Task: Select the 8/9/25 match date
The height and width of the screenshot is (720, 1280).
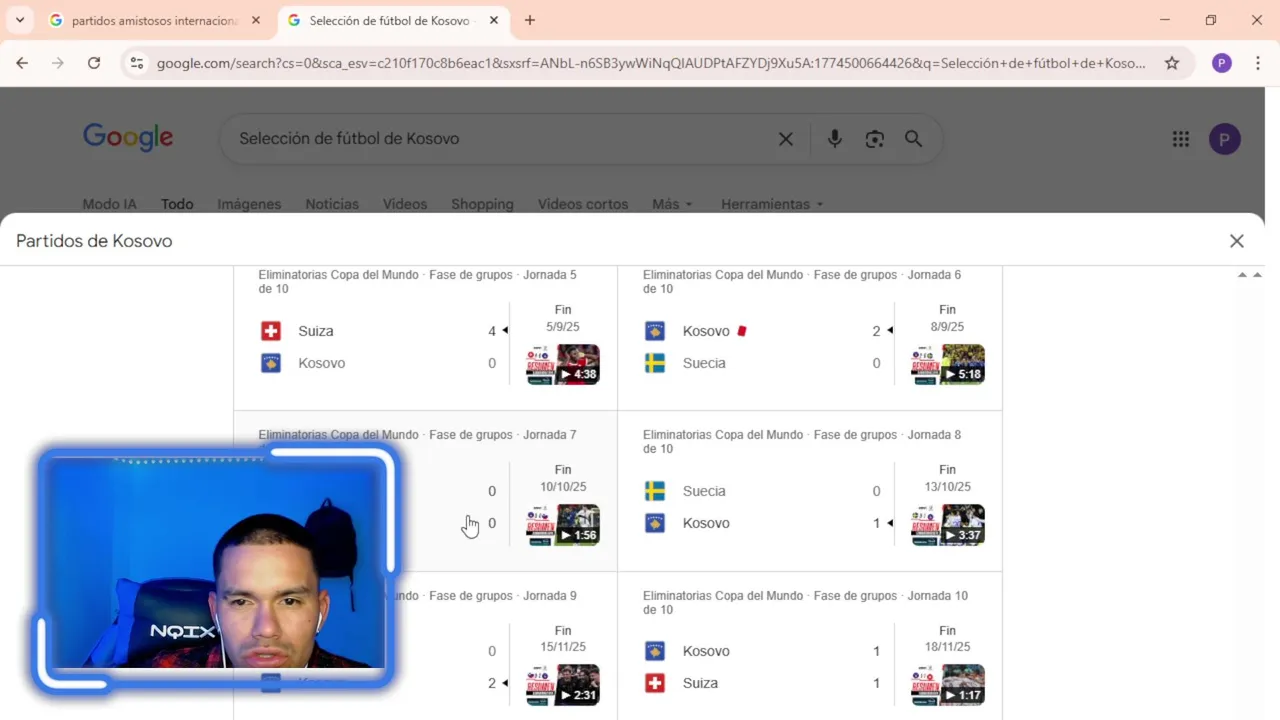Action: (x=948, y=327)
